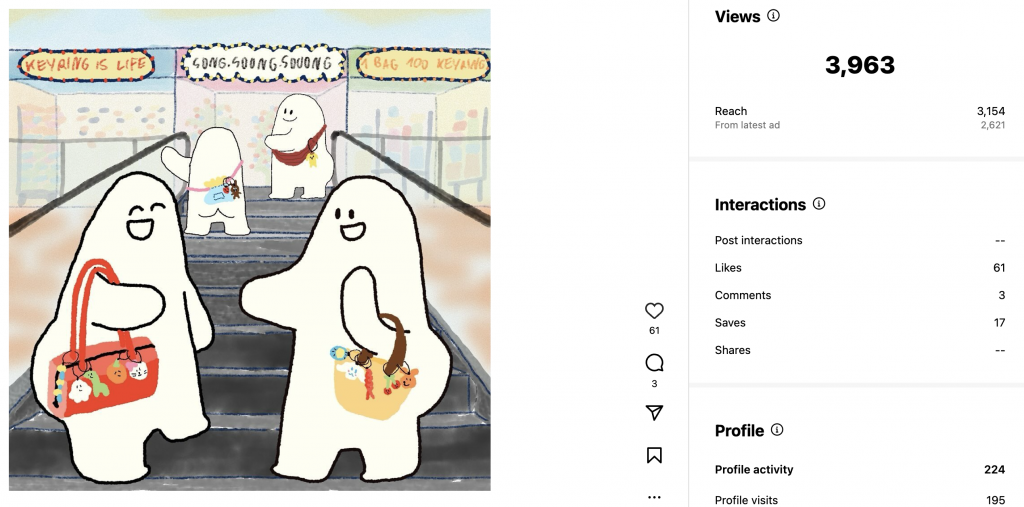The width and height of the screenshot is (1024, 507).
Task: Show info tooltip next to Views heading
Action: (773, 16)
